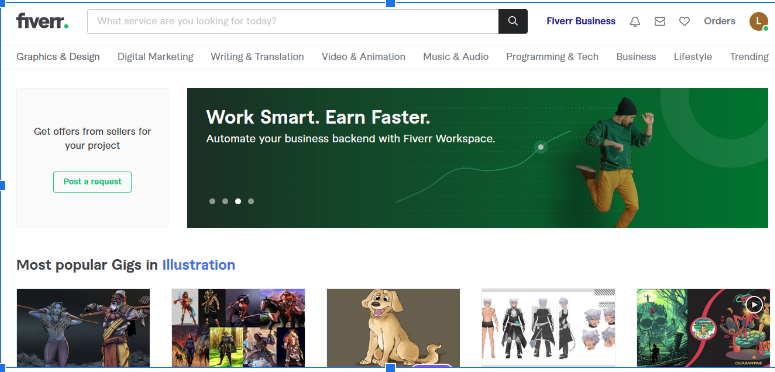Viewport: 775px width, 372px height.
Task: Open the Illustration category link
Action: [x=199, y=265]
